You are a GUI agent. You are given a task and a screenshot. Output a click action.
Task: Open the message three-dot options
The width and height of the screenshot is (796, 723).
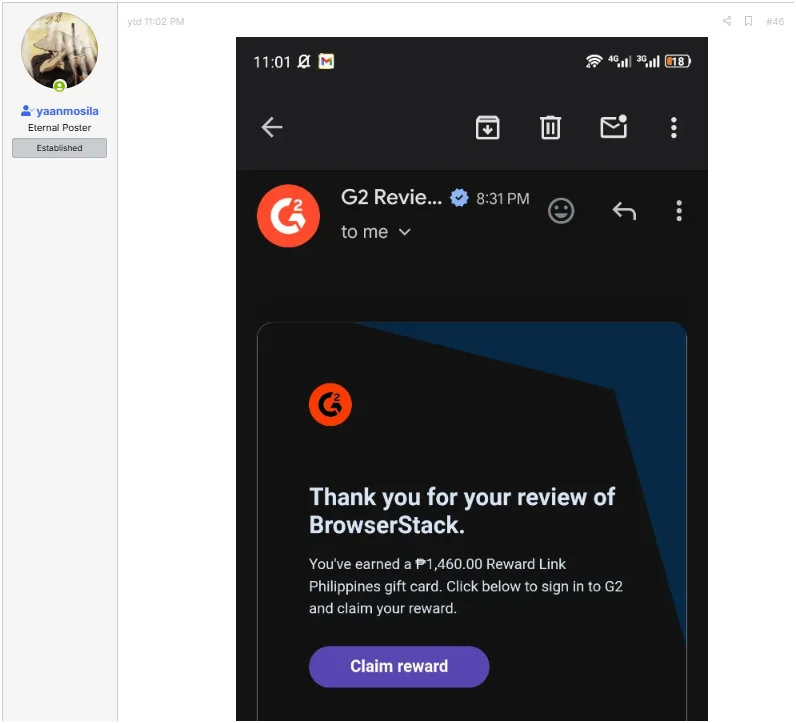(679, 211)
